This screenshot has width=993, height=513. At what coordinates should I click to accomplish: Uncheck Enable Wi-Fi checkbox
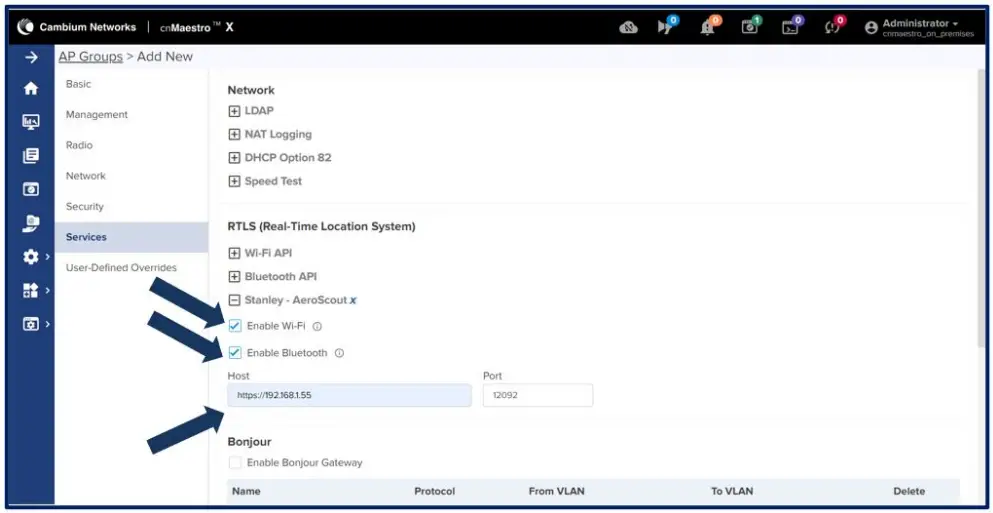(x=235, y=326)
